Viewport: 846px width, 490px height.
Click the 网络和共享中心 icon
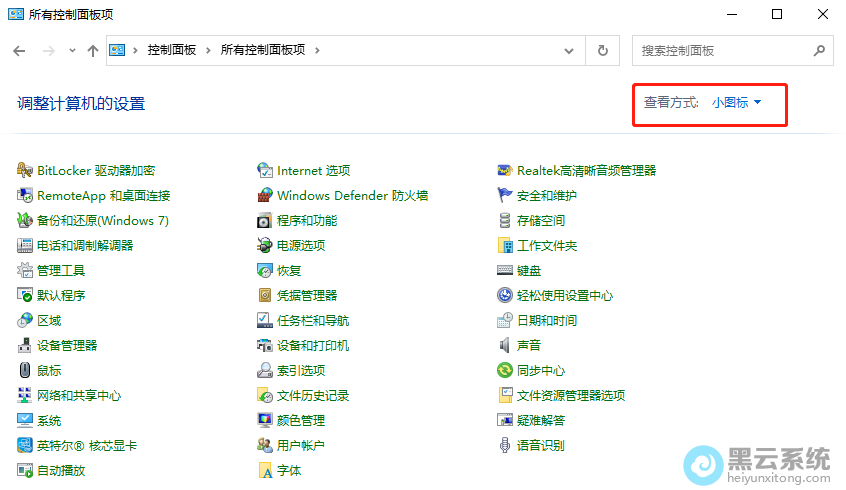(x=24, y=396)
